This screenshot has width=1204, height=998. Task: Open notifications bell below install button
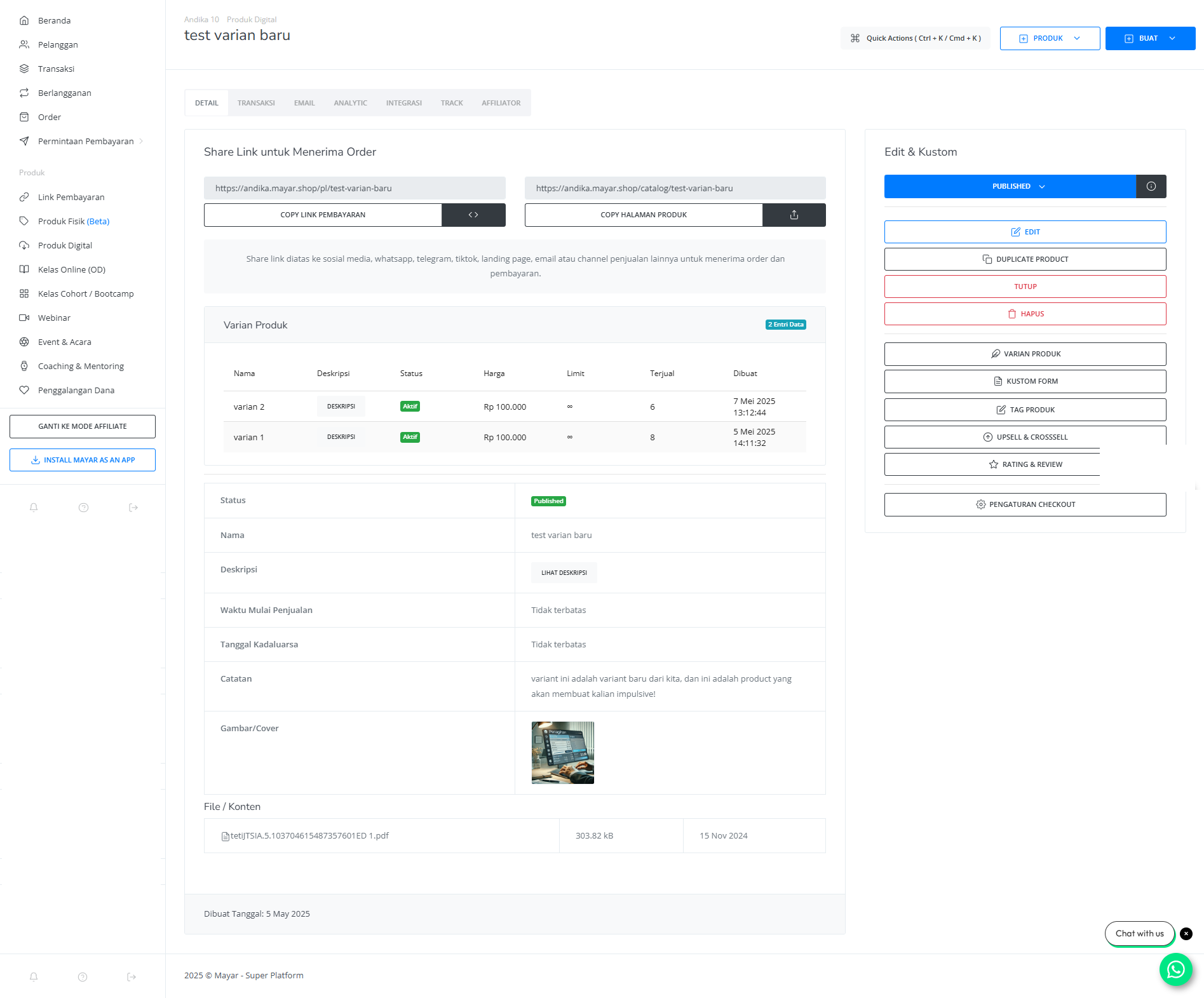(34, 508)
